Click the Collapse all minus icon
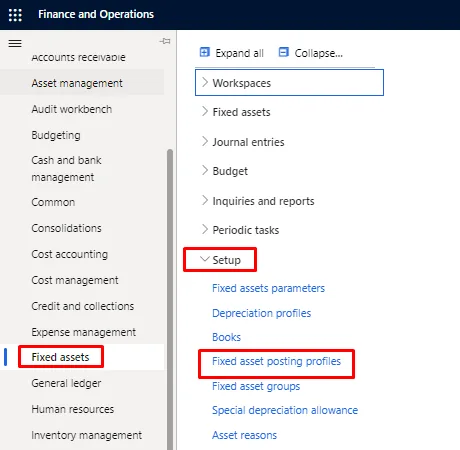Screen dimensions: 460x450 pyautogui.click(x=284, y=52)
